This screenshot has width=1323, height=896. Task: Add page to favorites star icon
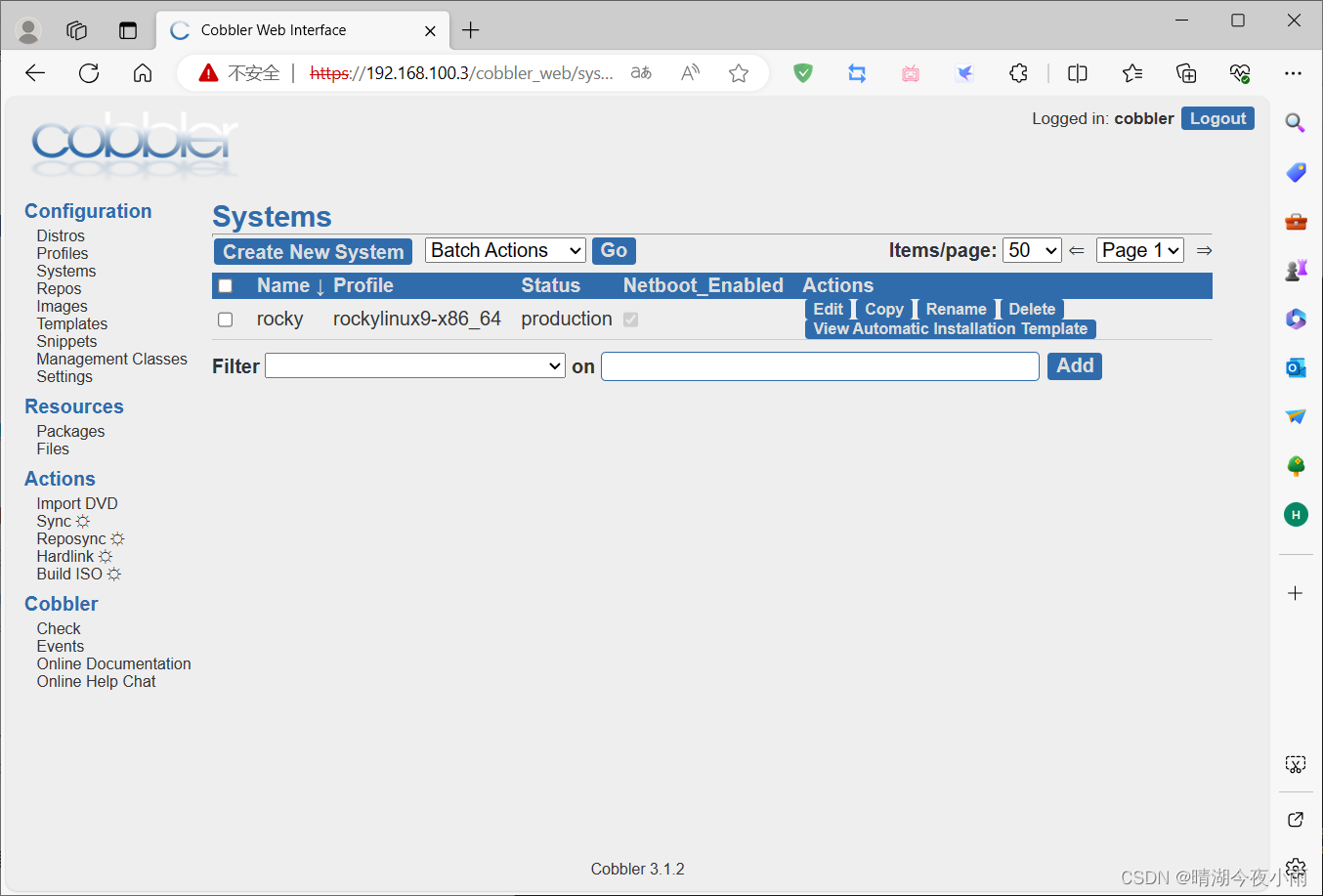pyautogui.click(x=739, y=73)
